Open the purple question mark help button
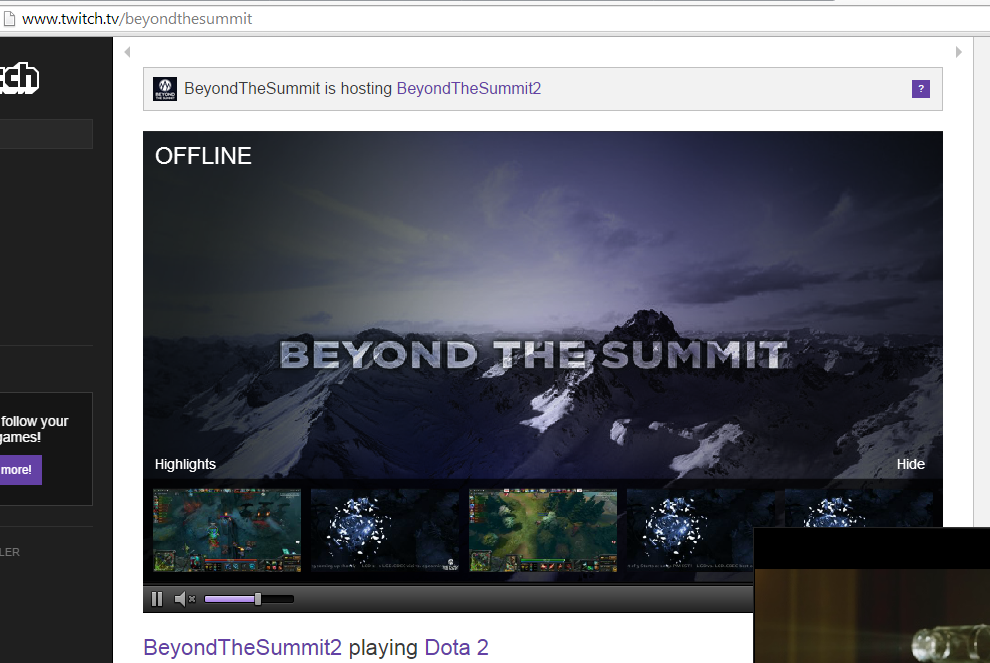This screenshot has width=990, height=663. pyautogui.click(x=921, y=89)
